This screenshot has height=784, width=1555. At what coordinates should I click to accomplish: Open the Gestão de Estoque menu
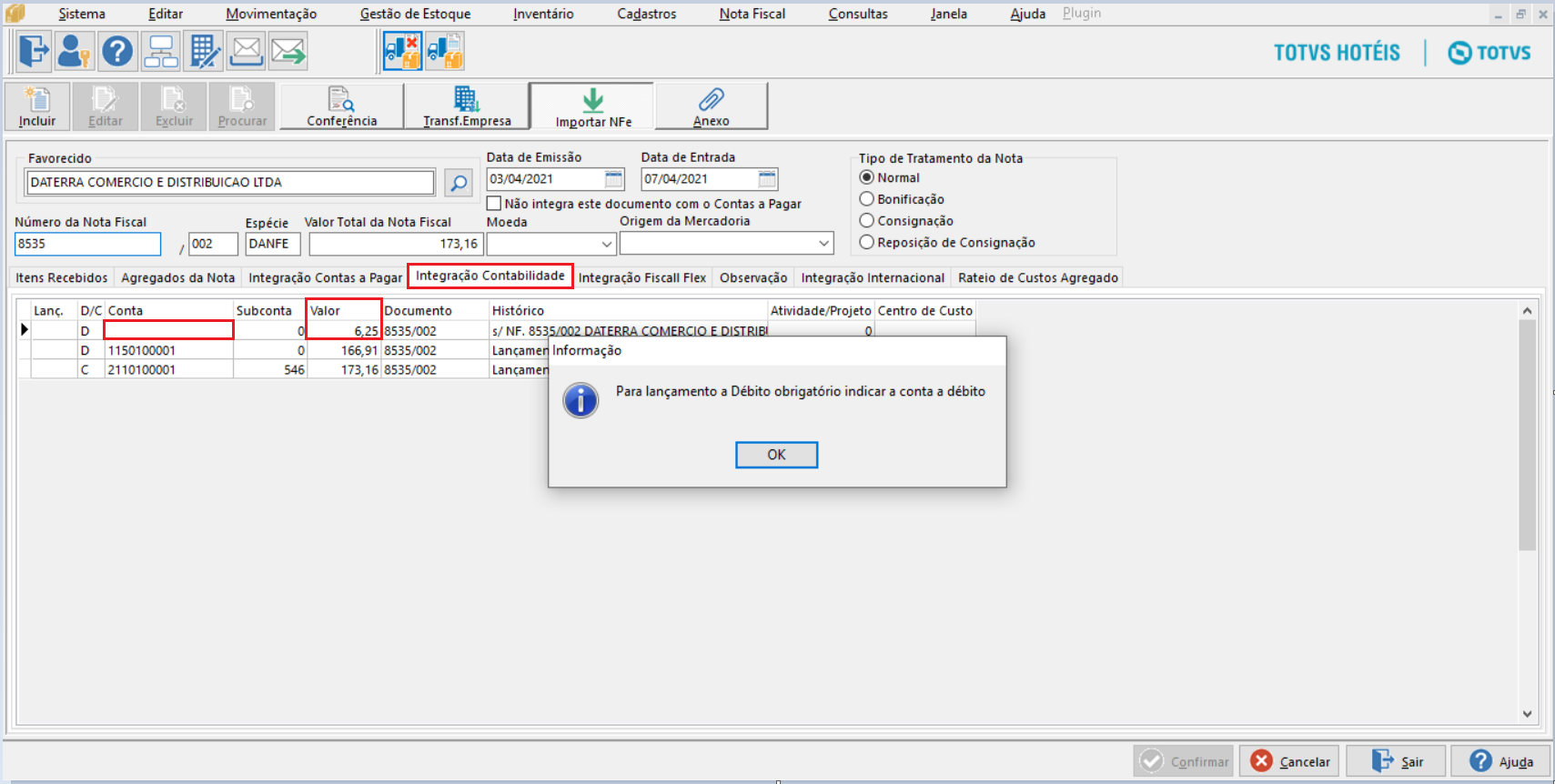(x=415, y=14)
